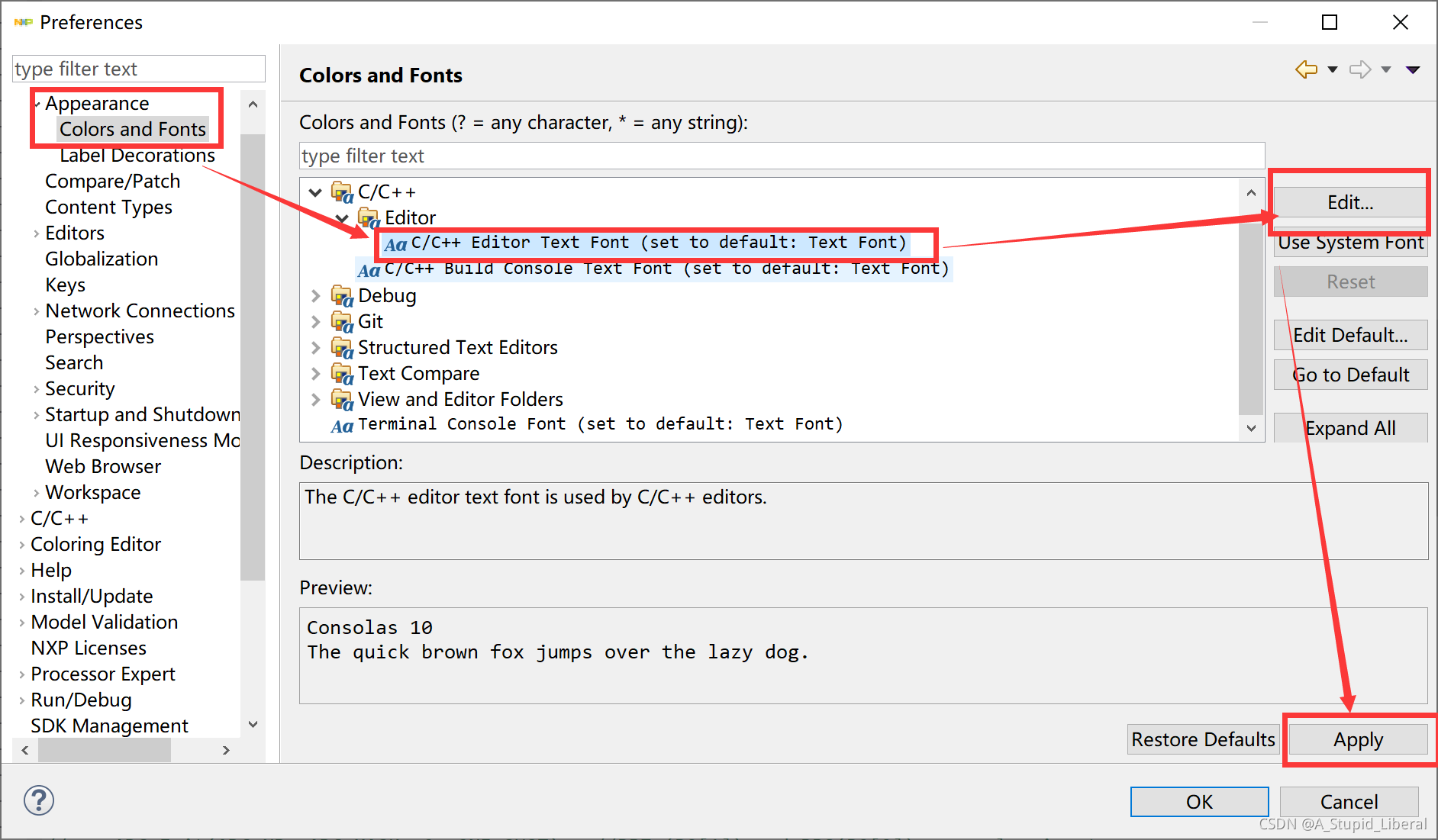Open the Perspectives preference page
This screenshot has width=1438, height=840.
point(99,337)
